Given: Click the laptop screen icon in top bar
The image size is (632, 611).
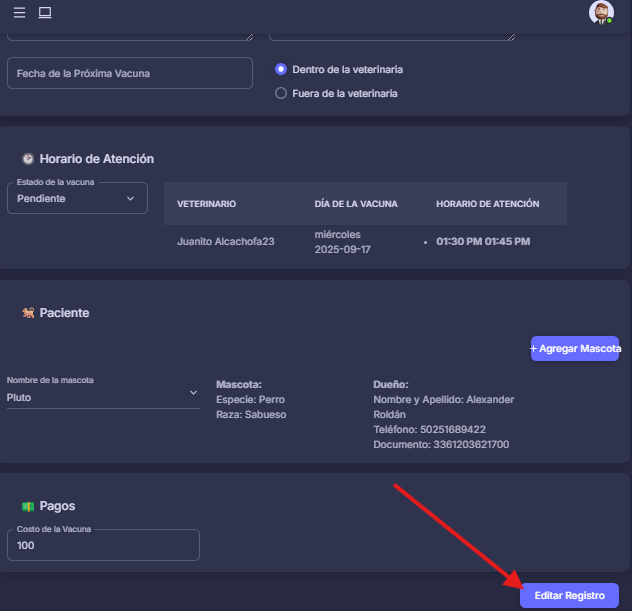Looking at the screenshot, I should [x=44, y=13].
